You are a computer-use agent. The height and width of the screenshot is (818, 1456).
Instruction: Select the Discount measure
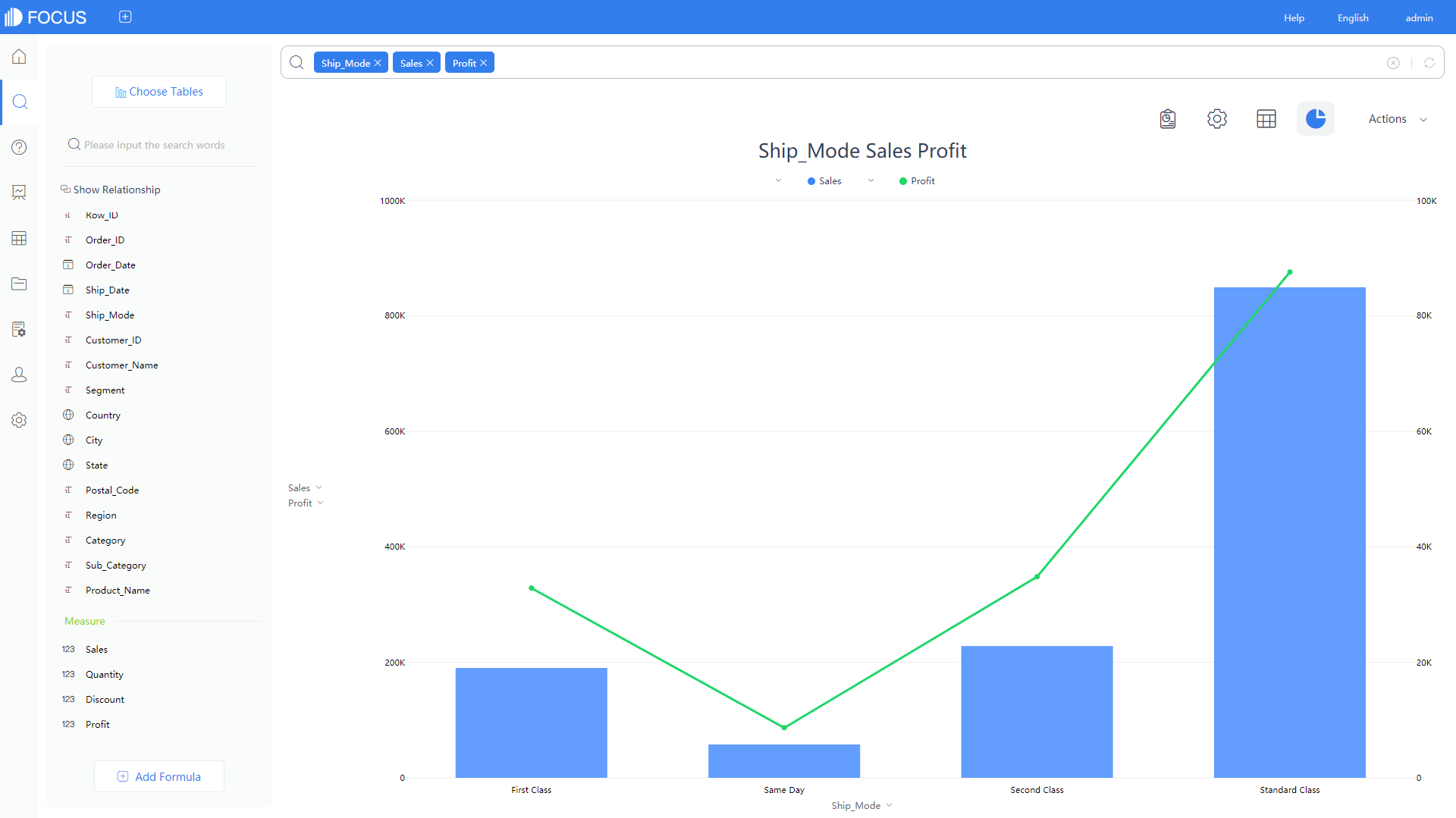pos(105,699)
